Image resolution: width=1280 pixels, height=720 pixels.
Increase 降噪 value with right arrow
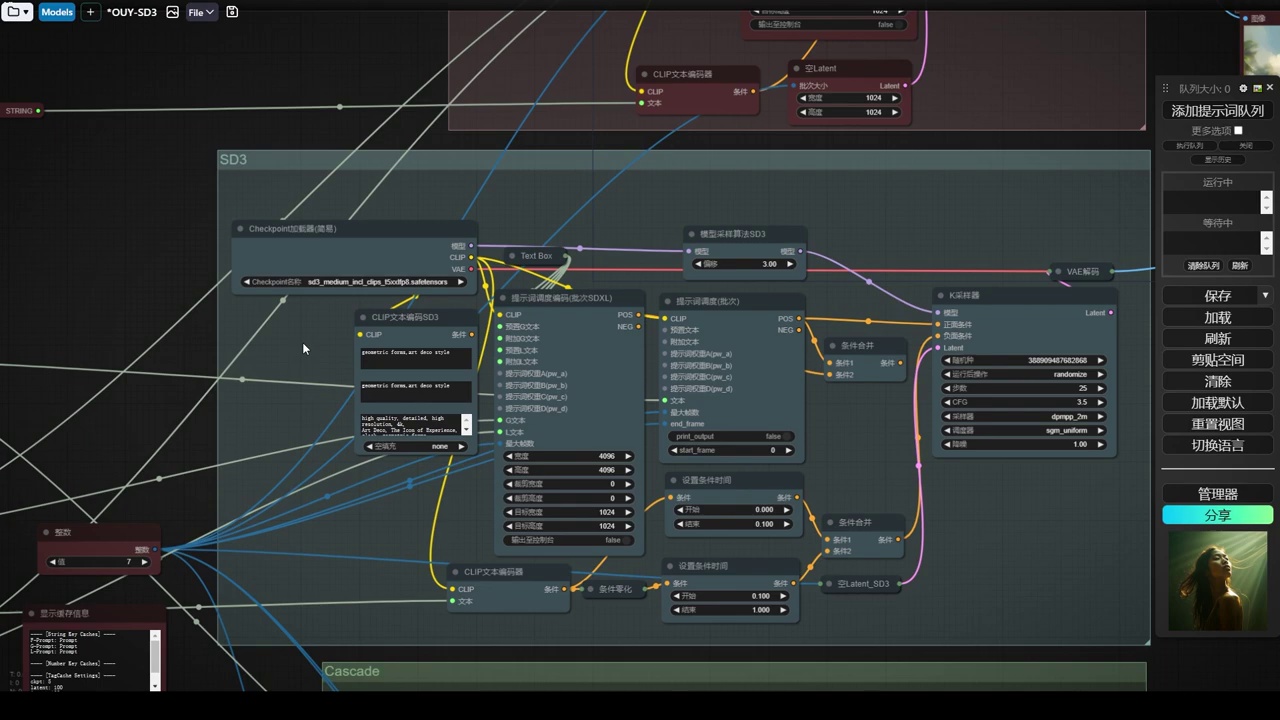pos(1100,444)
